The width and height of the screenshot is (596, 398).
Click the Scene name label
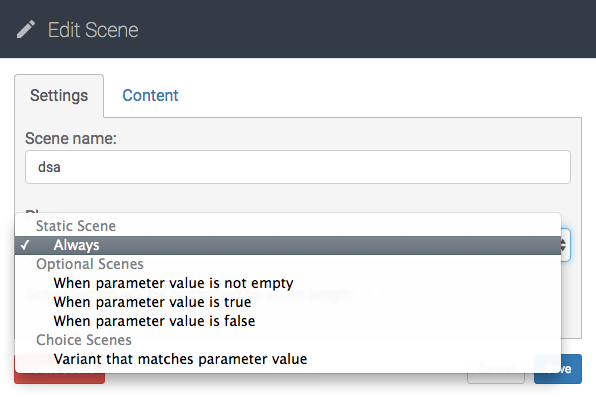[71, 138]
